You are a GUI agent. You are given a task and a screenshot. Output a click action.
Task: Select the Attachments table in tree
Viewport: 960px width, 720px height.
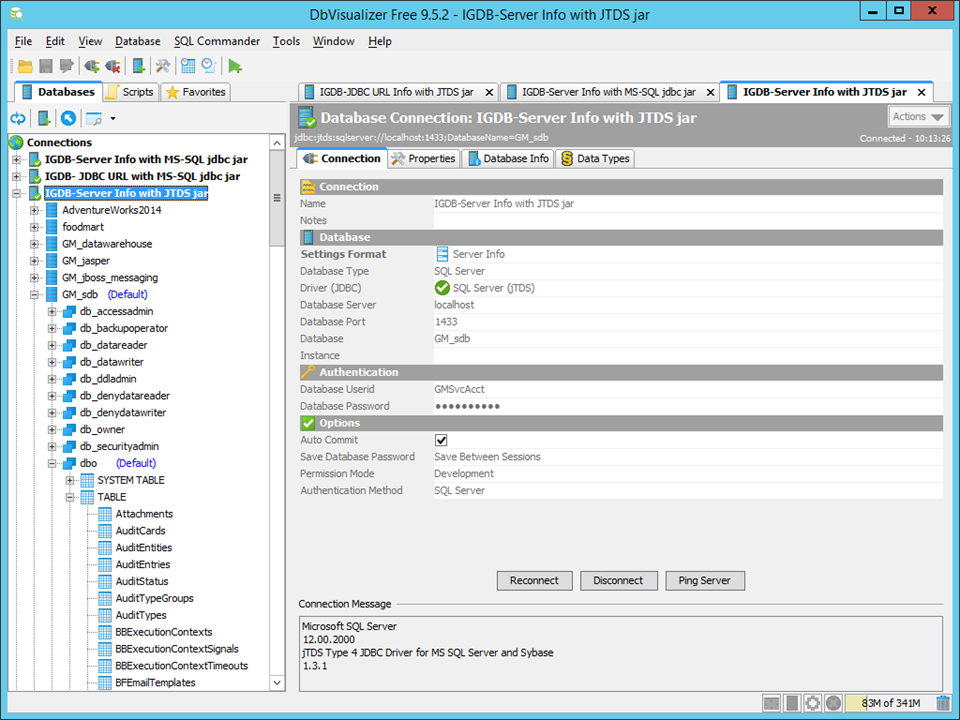click(x=144, y=514)
